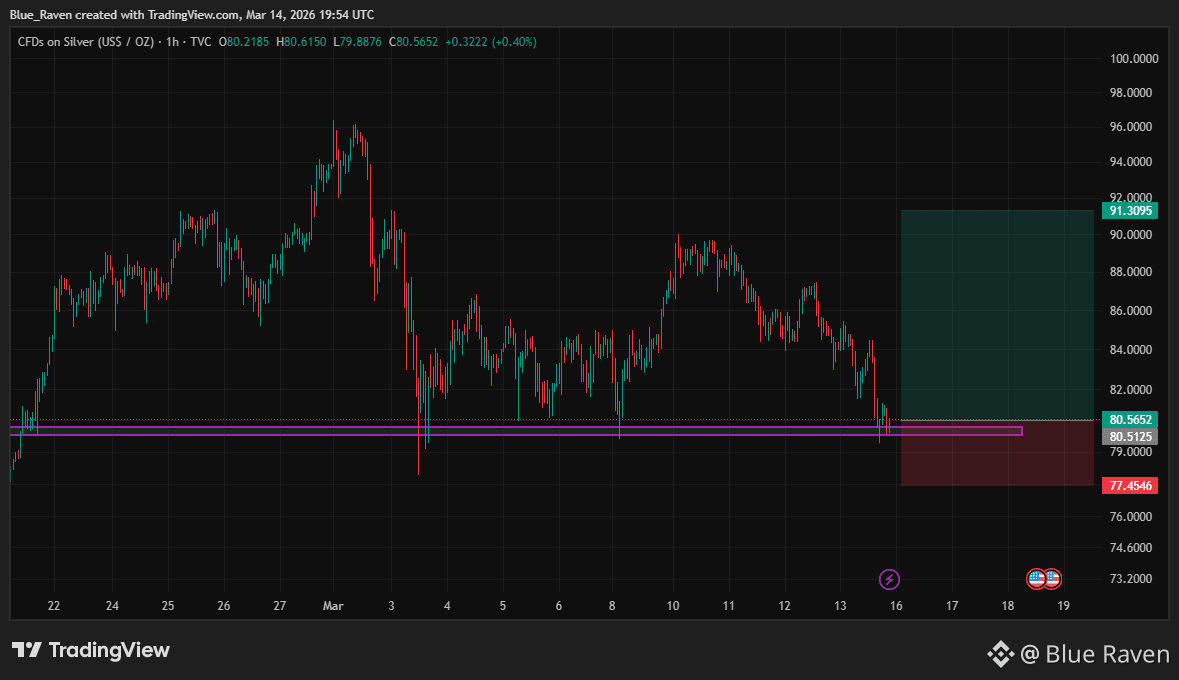Click the 3 date on time axis
Viewport: 1179px width, 680px height.
(x=391, y=606)
